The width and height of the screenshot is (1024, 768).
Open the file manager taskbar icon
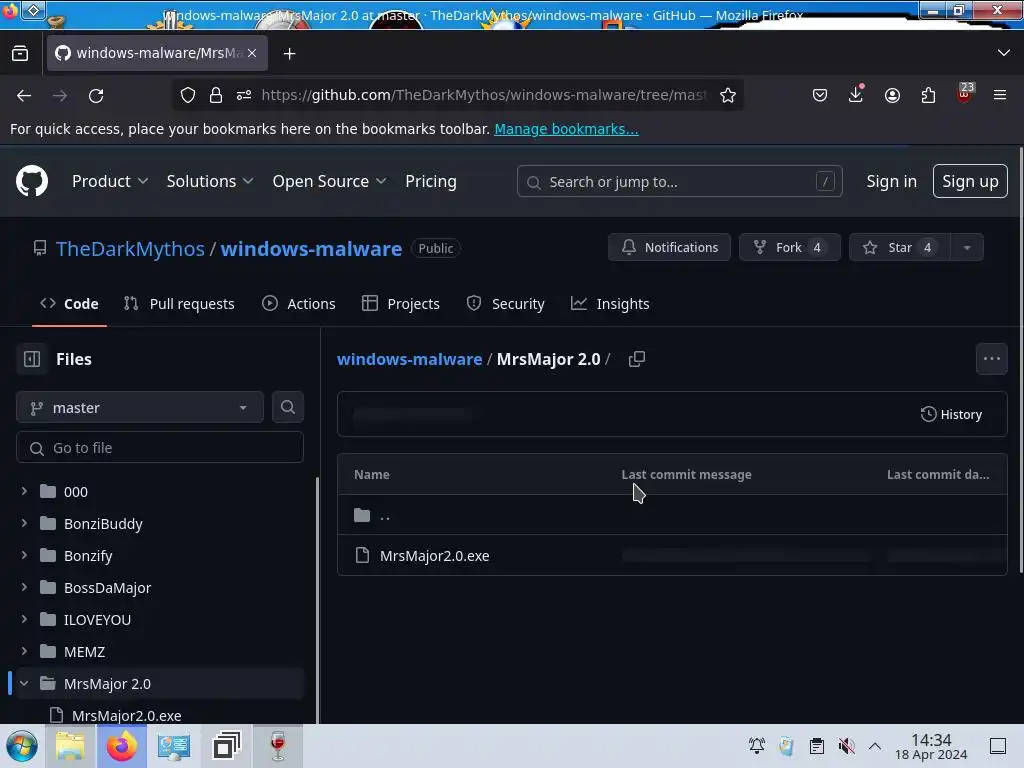(x=70, y=746)
